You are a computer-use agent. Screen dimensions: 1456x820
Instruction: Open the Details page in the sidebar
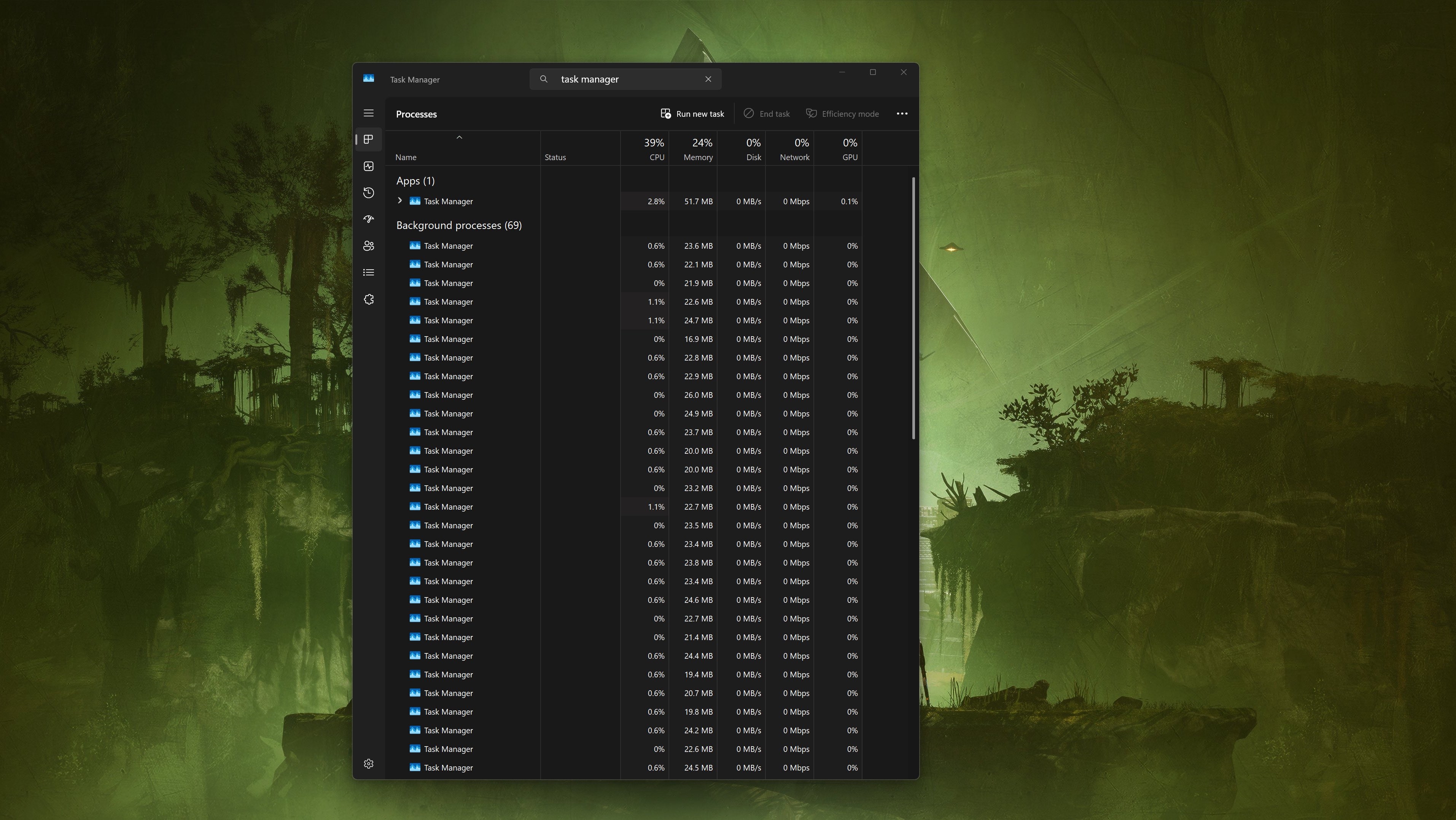click(x=369, y=272)
